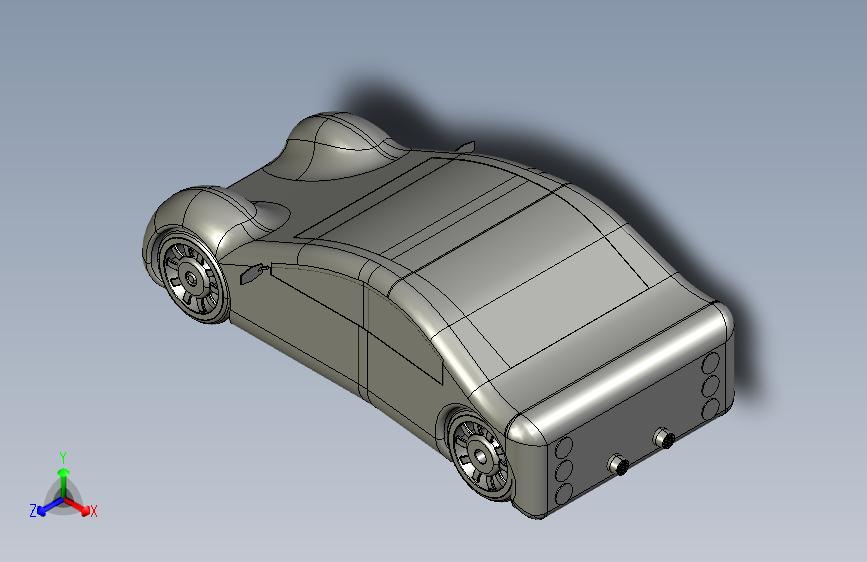Select the front wheel hub of the car
This screenshot has width=867, height=562.
pos(192,279)
